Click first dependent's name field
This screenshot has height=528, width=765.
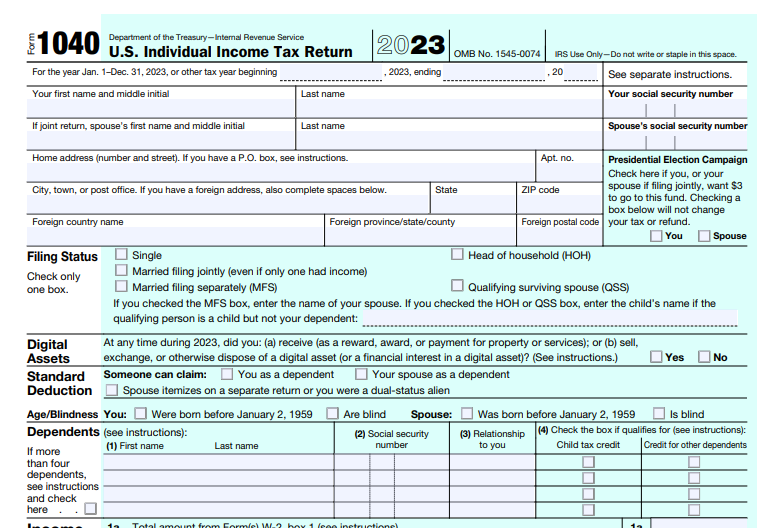pyautogui.click(x=219, y=462)
